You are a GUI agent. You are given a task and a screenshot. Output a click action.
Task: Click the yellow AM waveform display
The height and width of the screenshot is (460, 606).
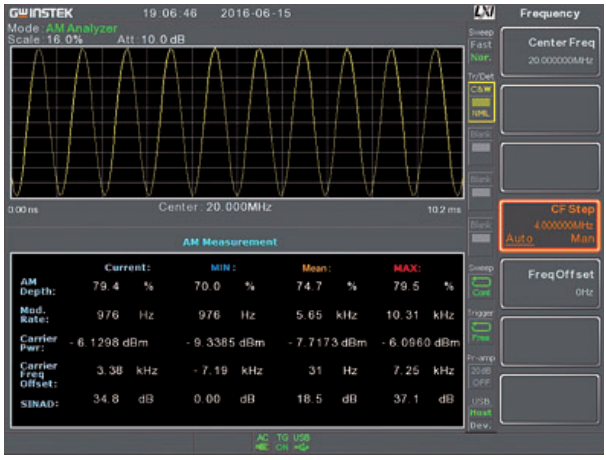(x=237, y=122)
